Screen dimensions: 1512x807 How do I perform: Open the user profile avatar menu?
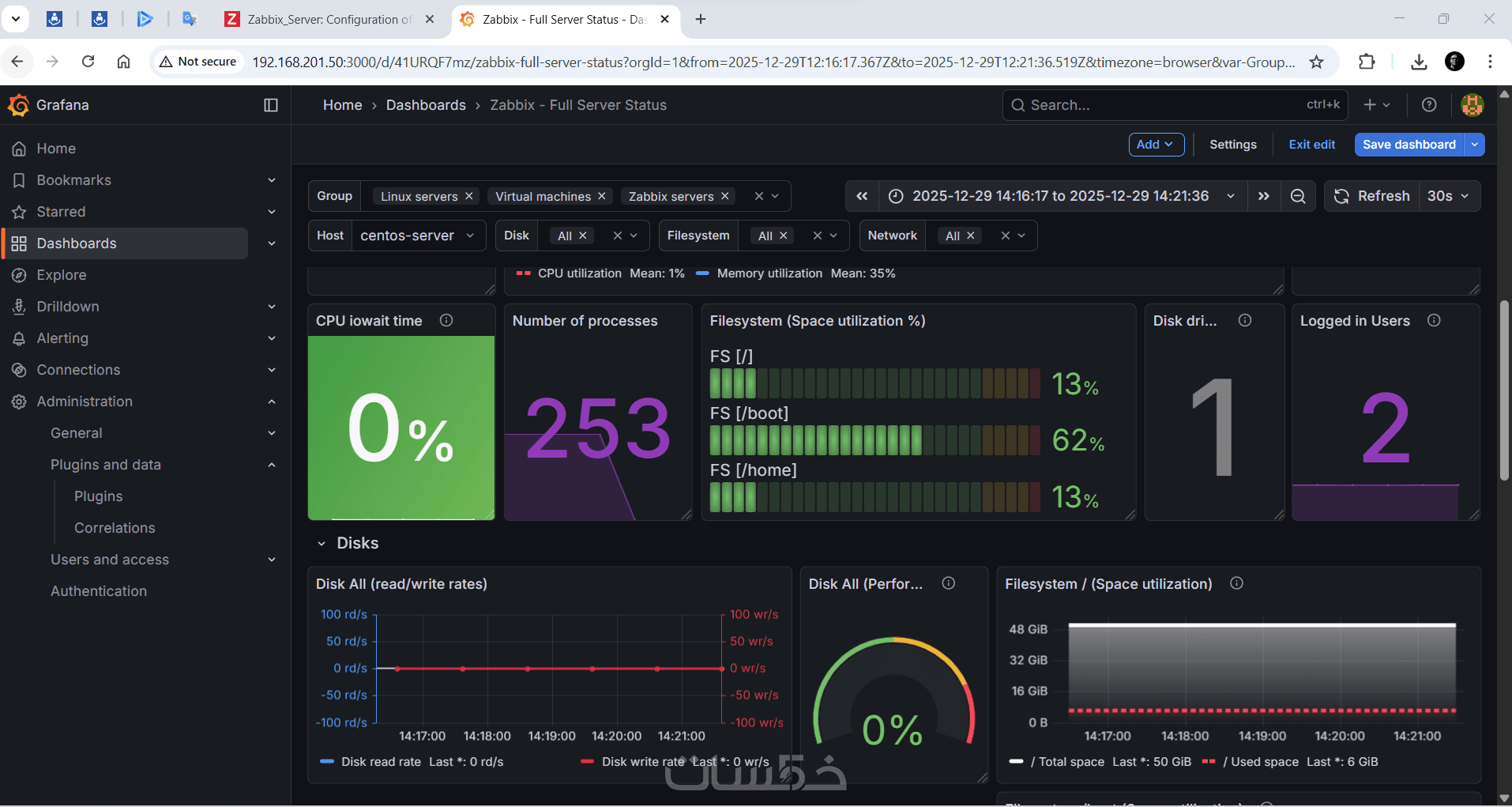click(x=1473, y=105)
